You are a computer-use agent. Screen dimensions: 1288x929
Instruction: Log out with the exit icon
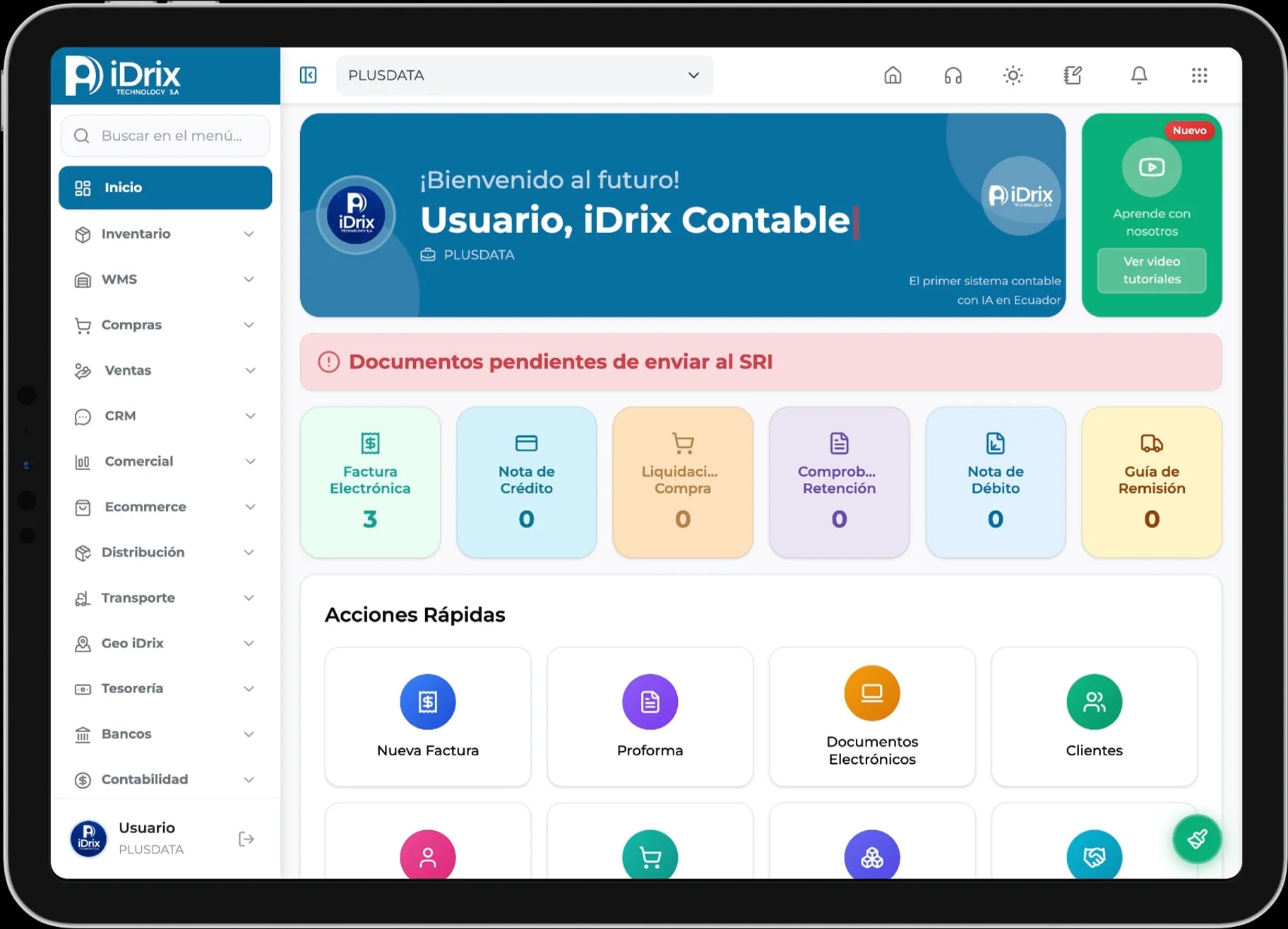click(x=246, y=839)
